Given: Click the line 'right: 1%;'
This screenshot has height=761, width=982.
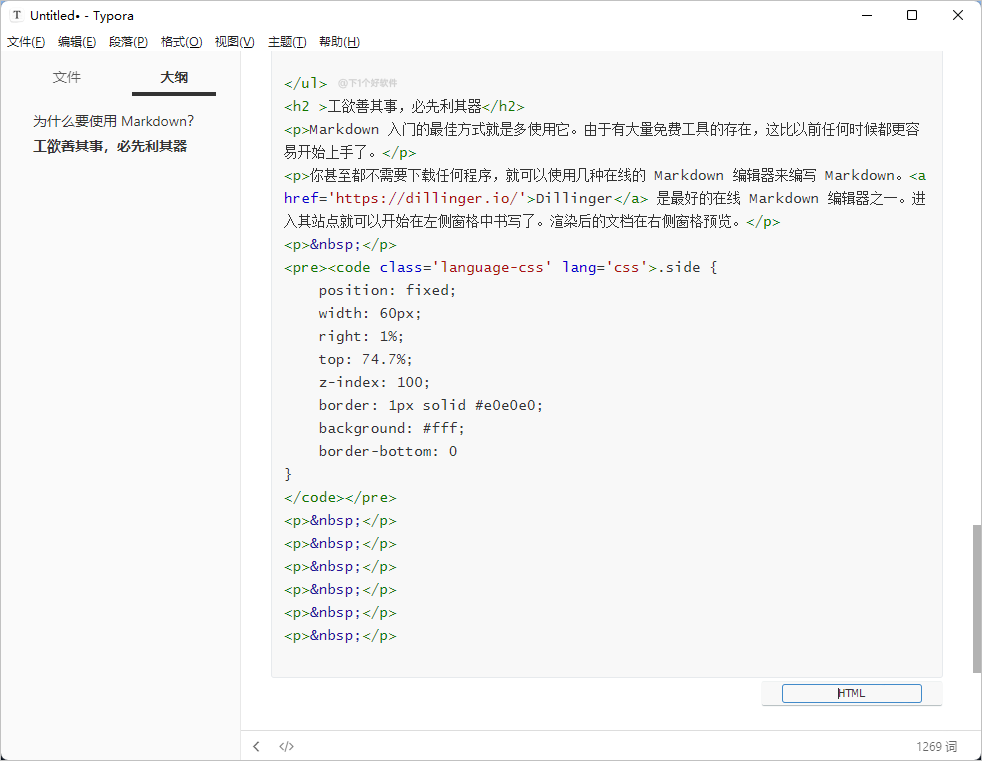Looking at the screenshot, I should click(x=361, y=336).
